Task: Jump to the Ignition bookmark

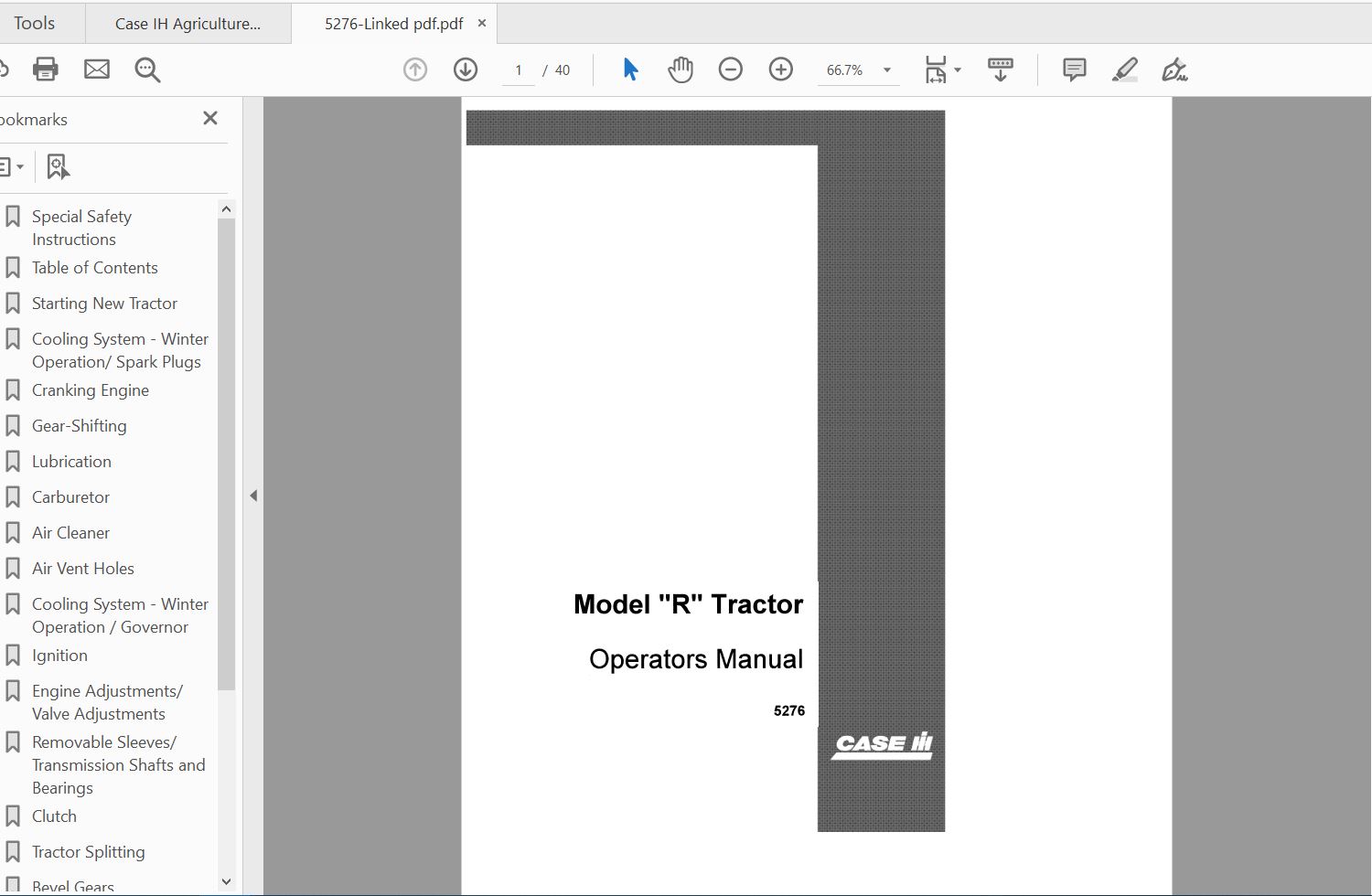Action: coord(59,656)
